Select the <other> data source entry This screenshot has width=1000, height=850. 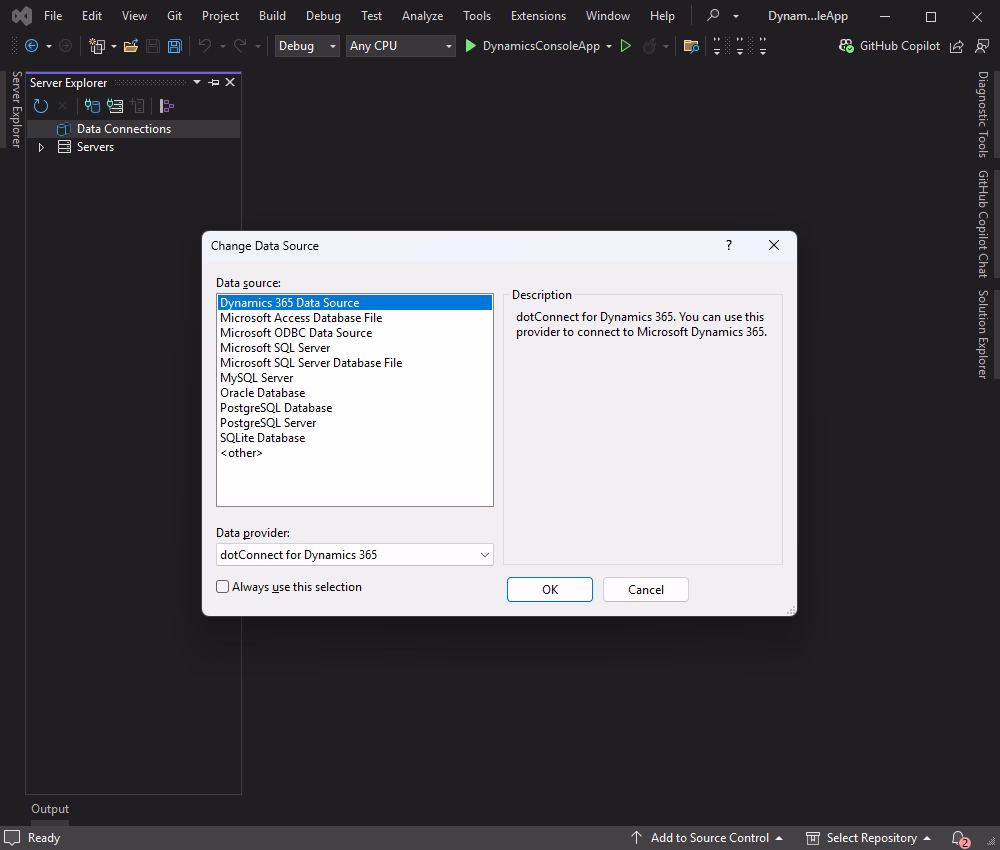(x=241, y=453)
